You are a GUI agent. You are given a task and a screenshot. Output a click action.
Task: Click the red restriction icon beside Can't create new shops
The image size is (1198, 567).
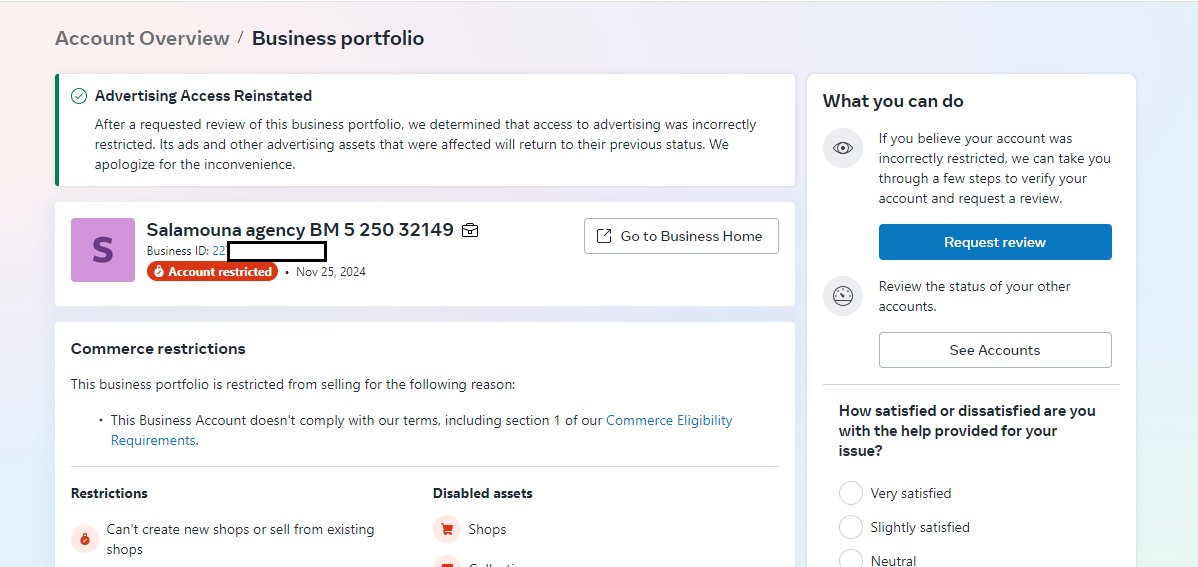85,539
